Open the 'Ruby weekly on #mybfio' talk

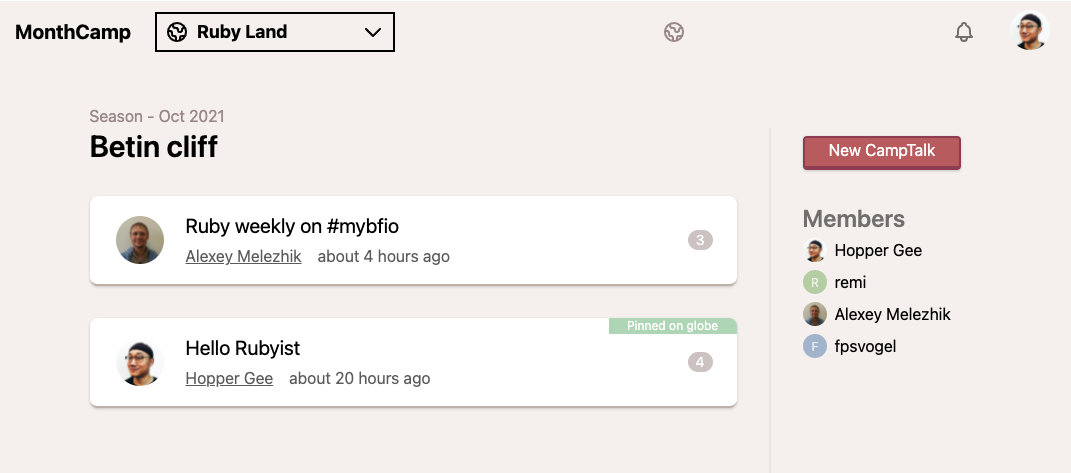[x=292, y=226]
